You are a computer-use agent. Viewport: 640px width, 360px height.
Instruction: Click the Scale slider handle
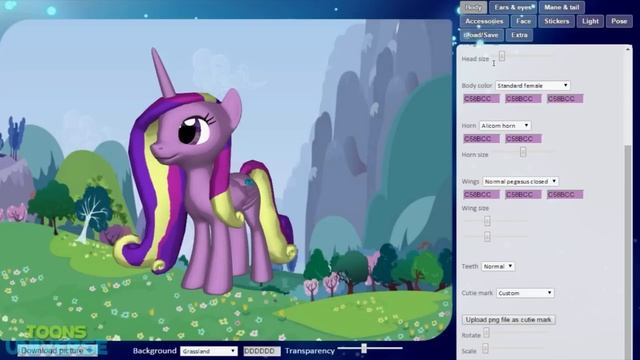tap(485, 349)
